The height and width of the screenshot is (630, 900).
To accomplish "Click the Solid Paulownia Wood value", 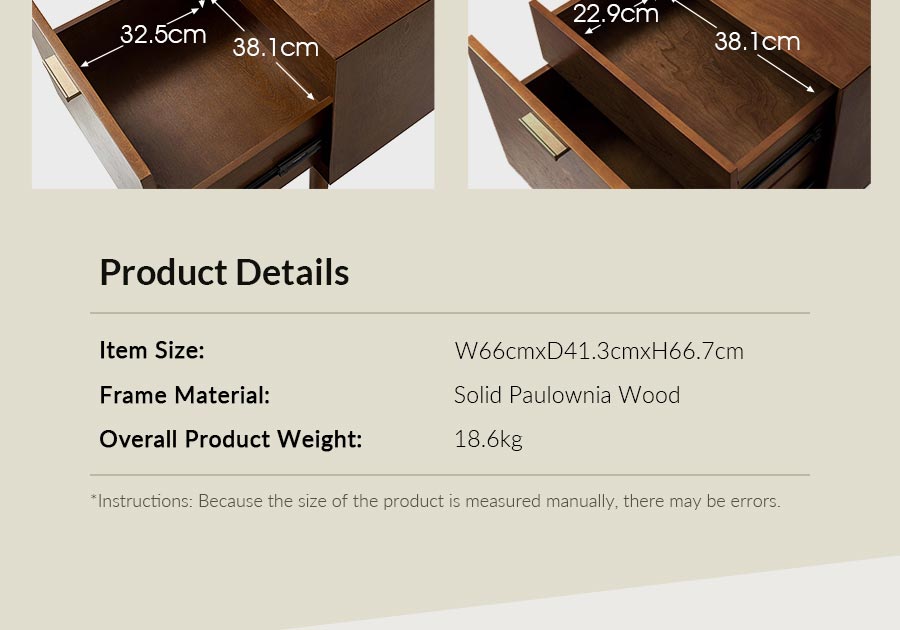I will click(567, 395).
